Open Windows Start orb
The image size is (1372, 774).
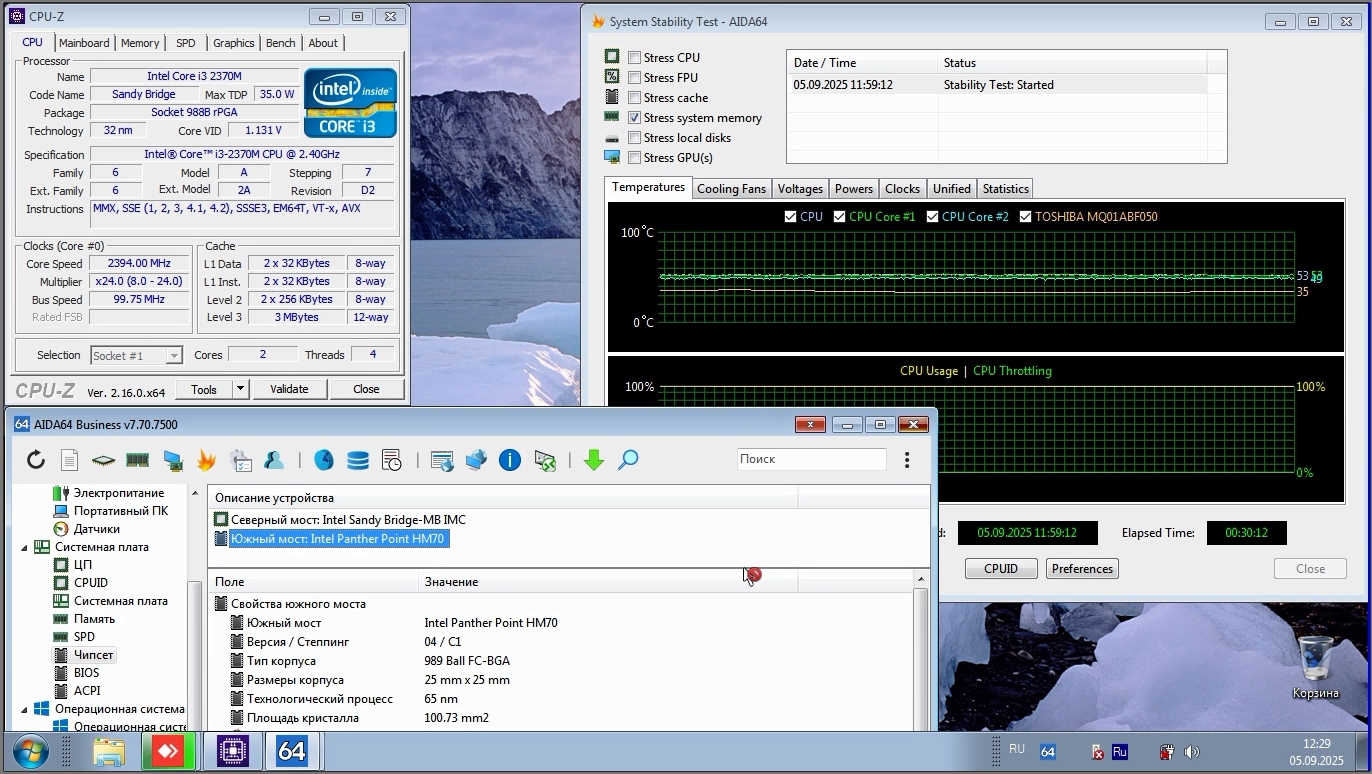(31, 751)
